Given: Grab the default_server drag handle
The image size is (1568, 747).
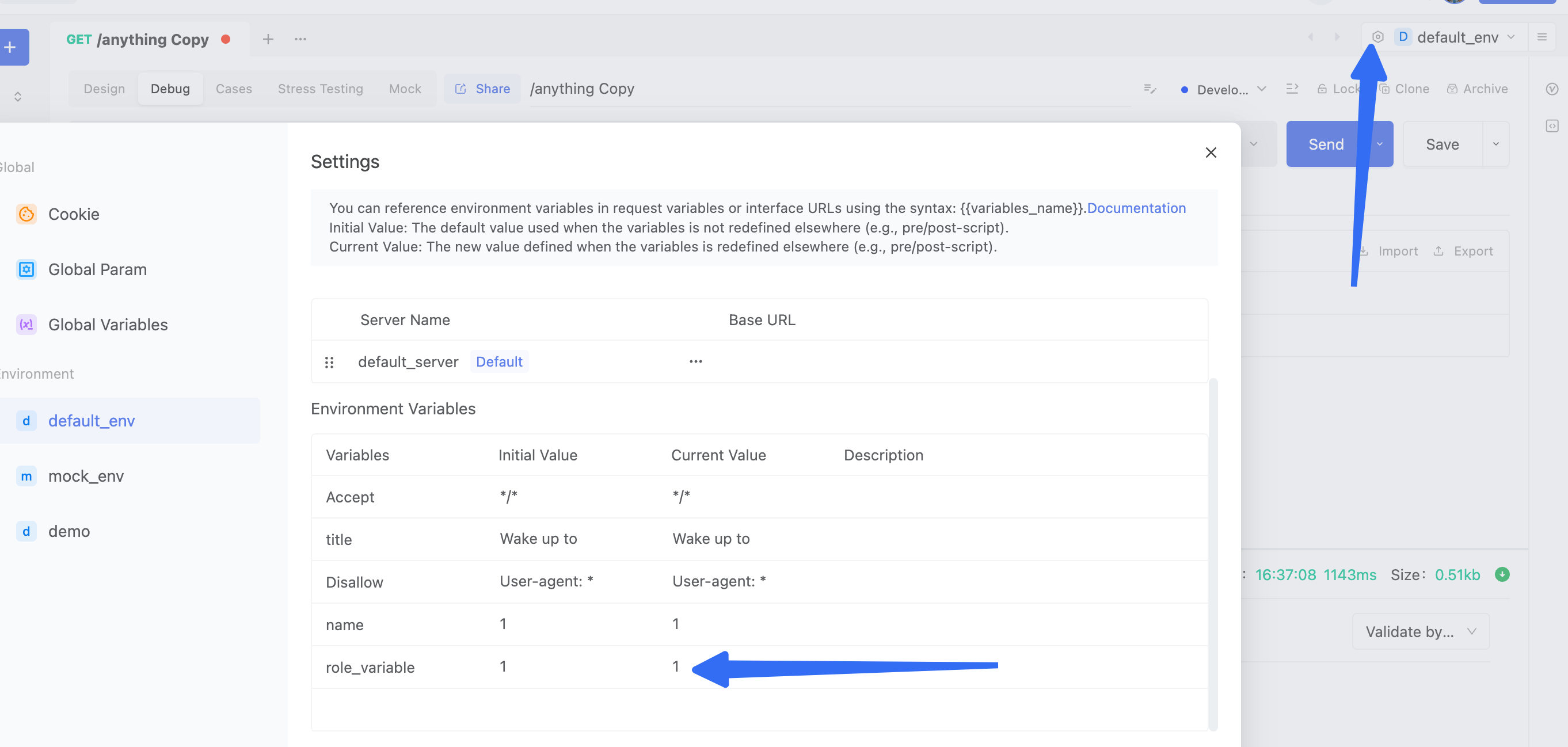Looking at the screenshot, I should (329, 362).
